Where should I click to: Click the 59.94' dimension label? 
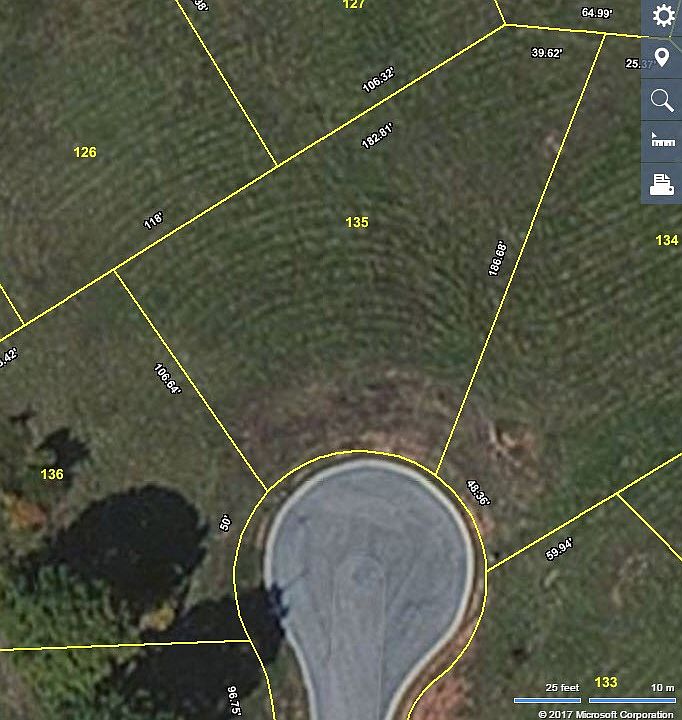(559, 550)
